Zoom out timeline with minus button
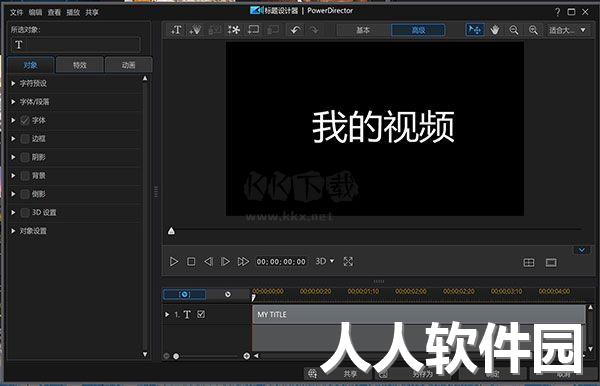600x386 pixels. click(166, 356)
